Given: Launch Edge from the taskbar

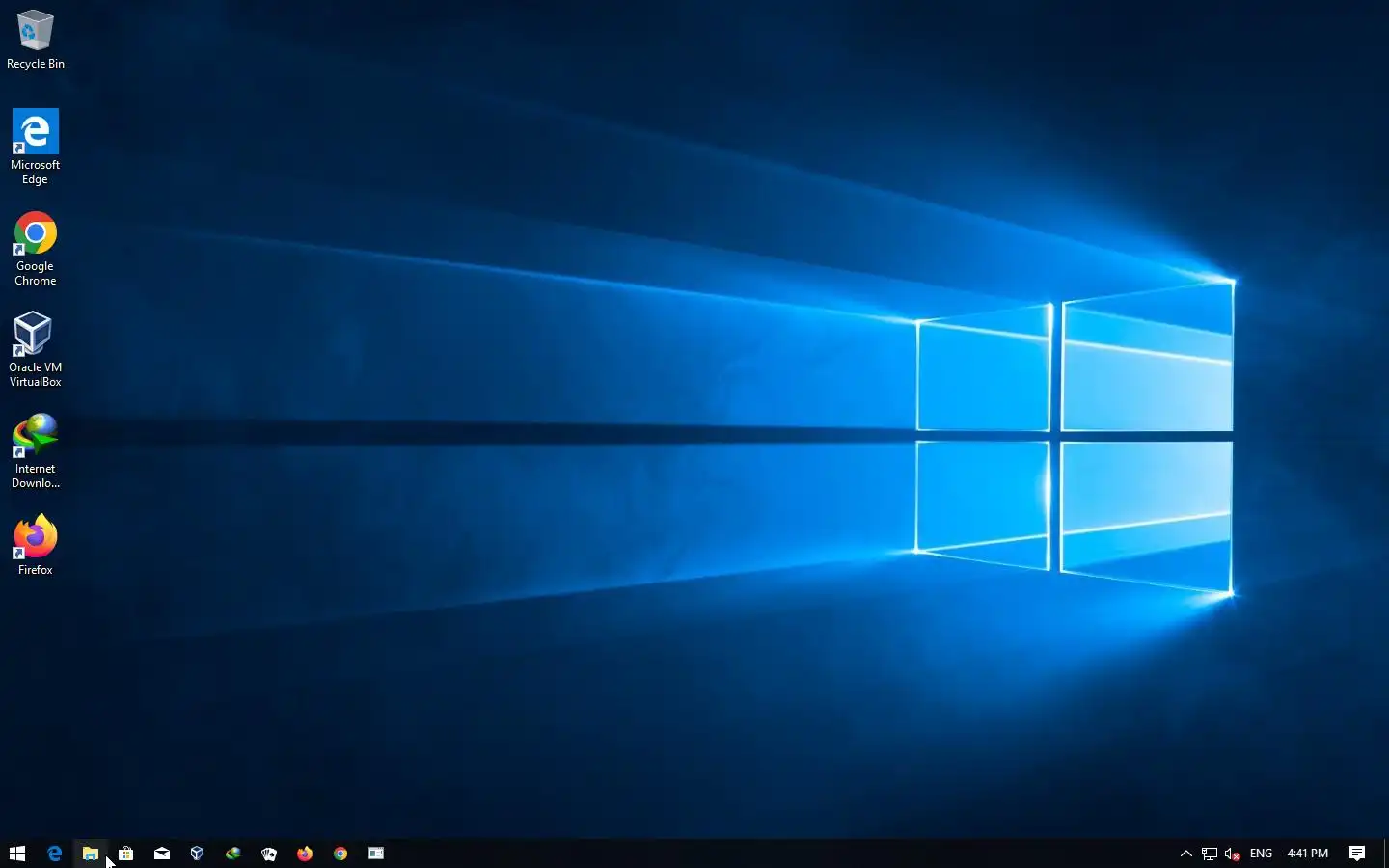Looking at the screenshot, I should tap(54, 854).
